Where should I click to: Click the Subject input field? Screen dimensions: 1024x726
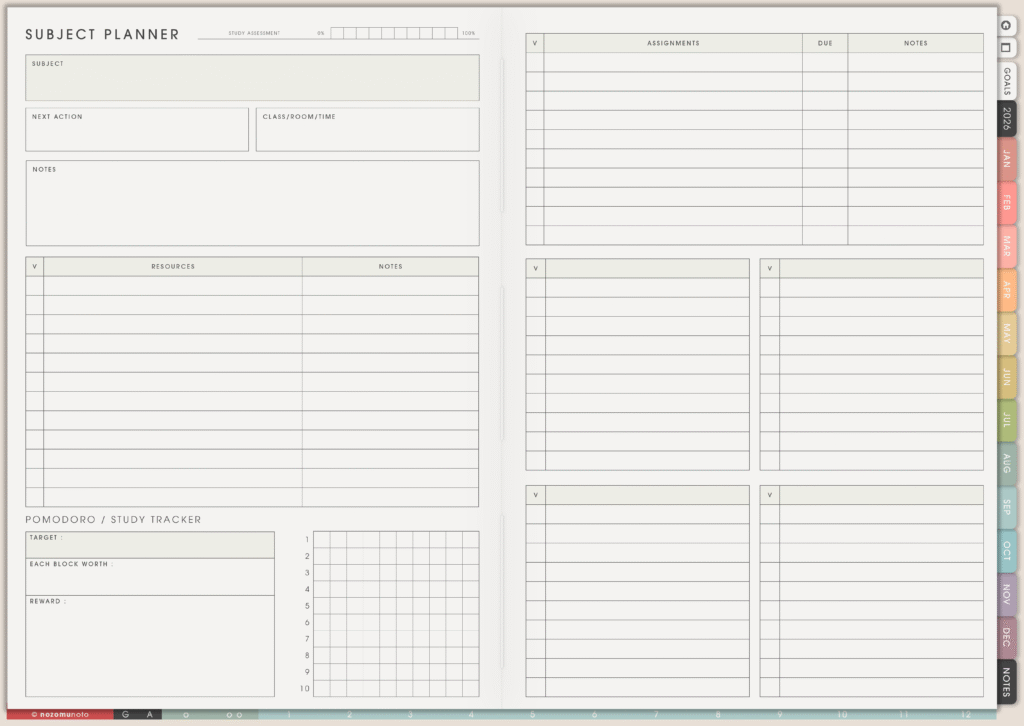[x=252, y=80]
